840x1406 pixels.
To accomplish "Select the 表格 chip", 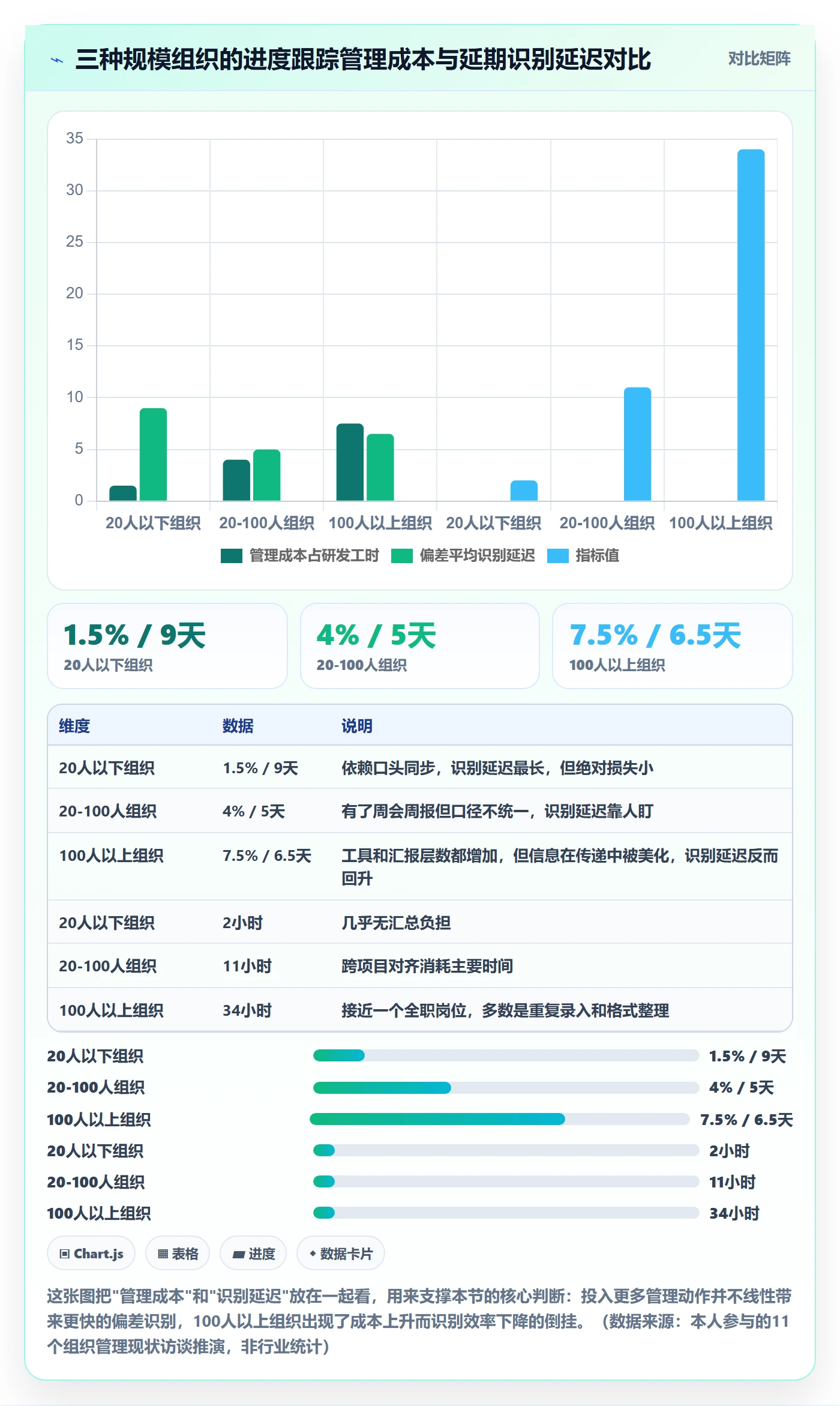I will [x=178, y=1254].
